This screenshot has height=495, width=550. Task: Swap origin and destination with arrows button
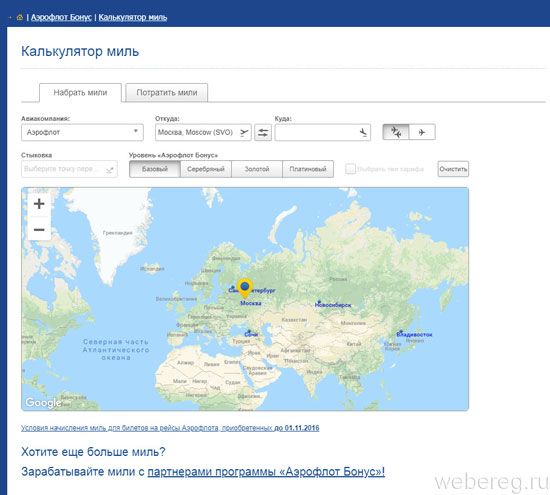263,133
